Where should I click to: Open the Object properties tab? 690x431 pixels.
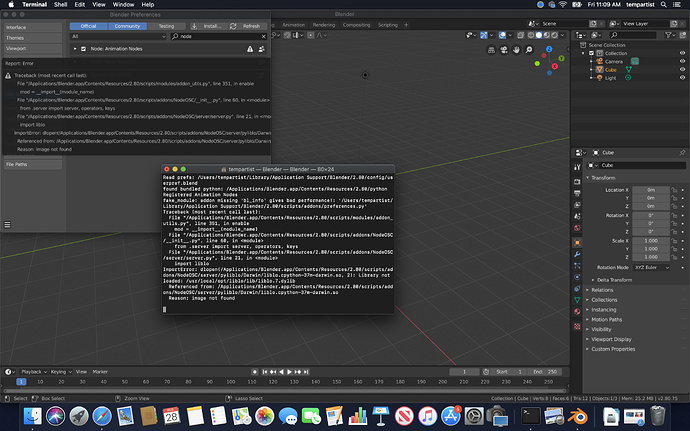577,243
